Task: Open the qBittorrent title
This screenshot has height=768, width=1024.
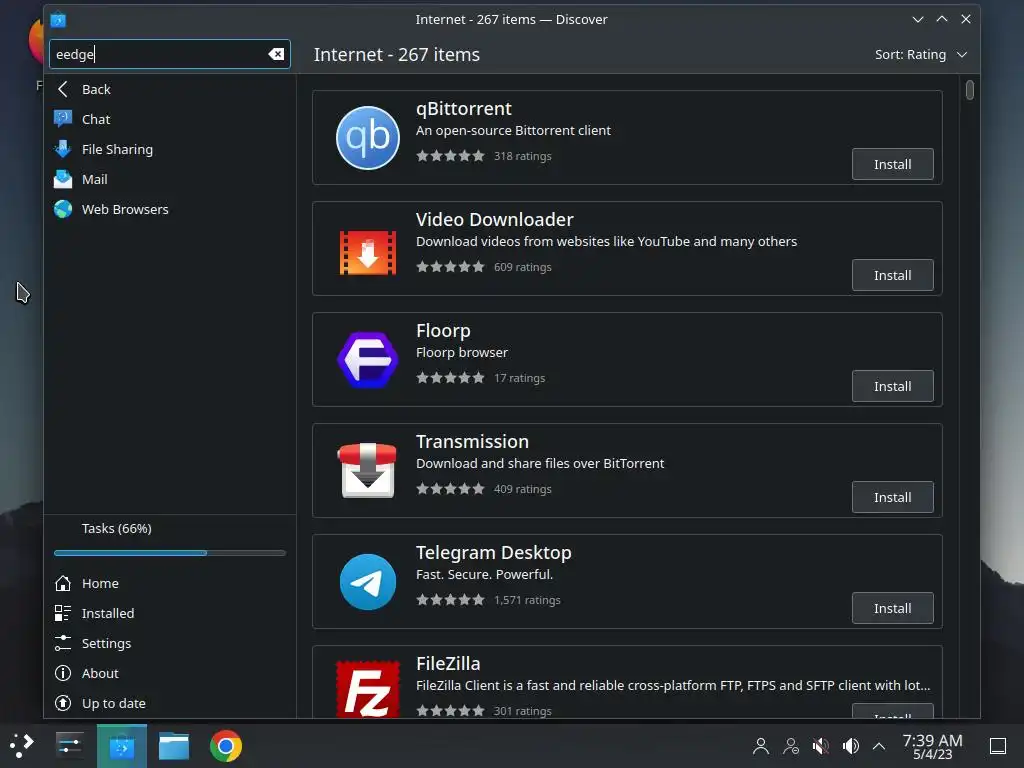Action: click(x=464, y=108)
